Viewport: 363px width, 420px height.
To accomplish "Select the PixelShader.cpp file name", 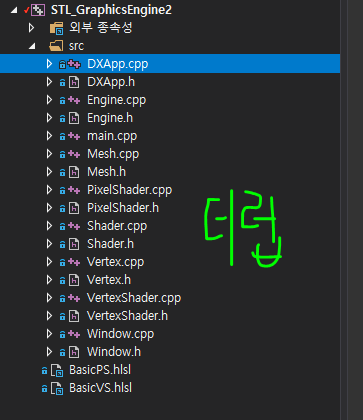I will coord(130,190).
